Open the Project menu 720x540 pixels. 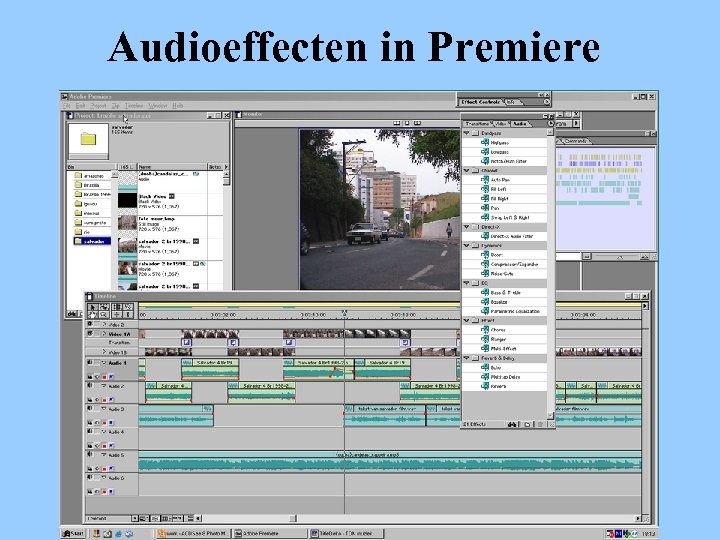98,106
